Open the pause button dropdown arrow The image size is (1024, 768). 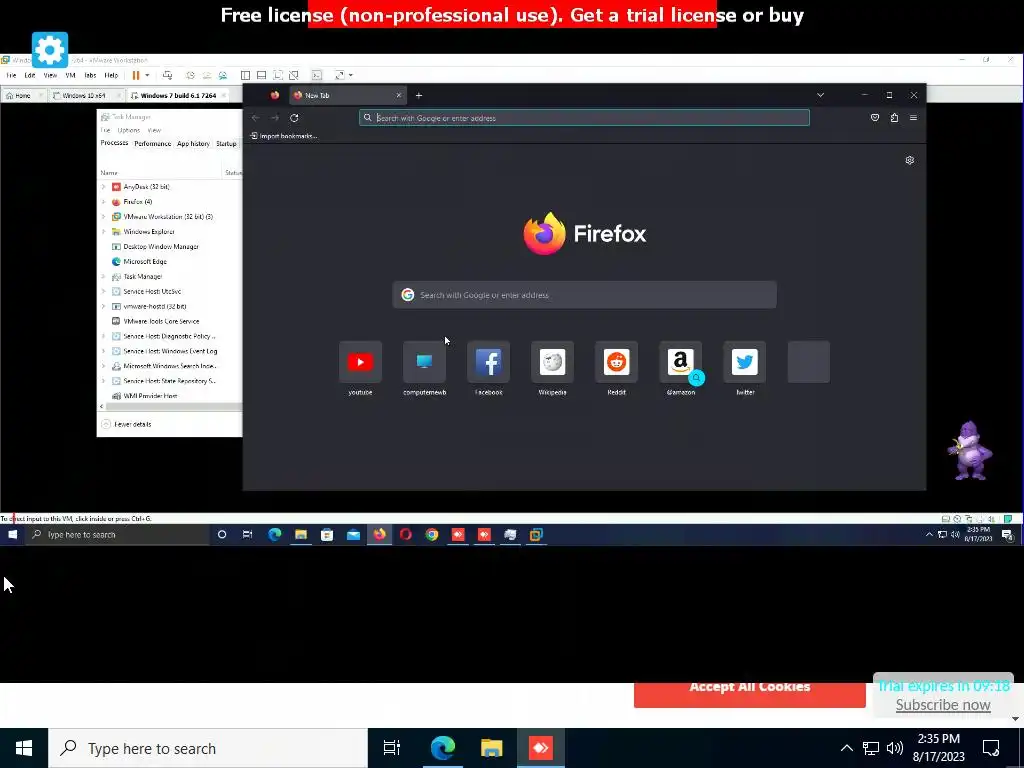point(147,76)
